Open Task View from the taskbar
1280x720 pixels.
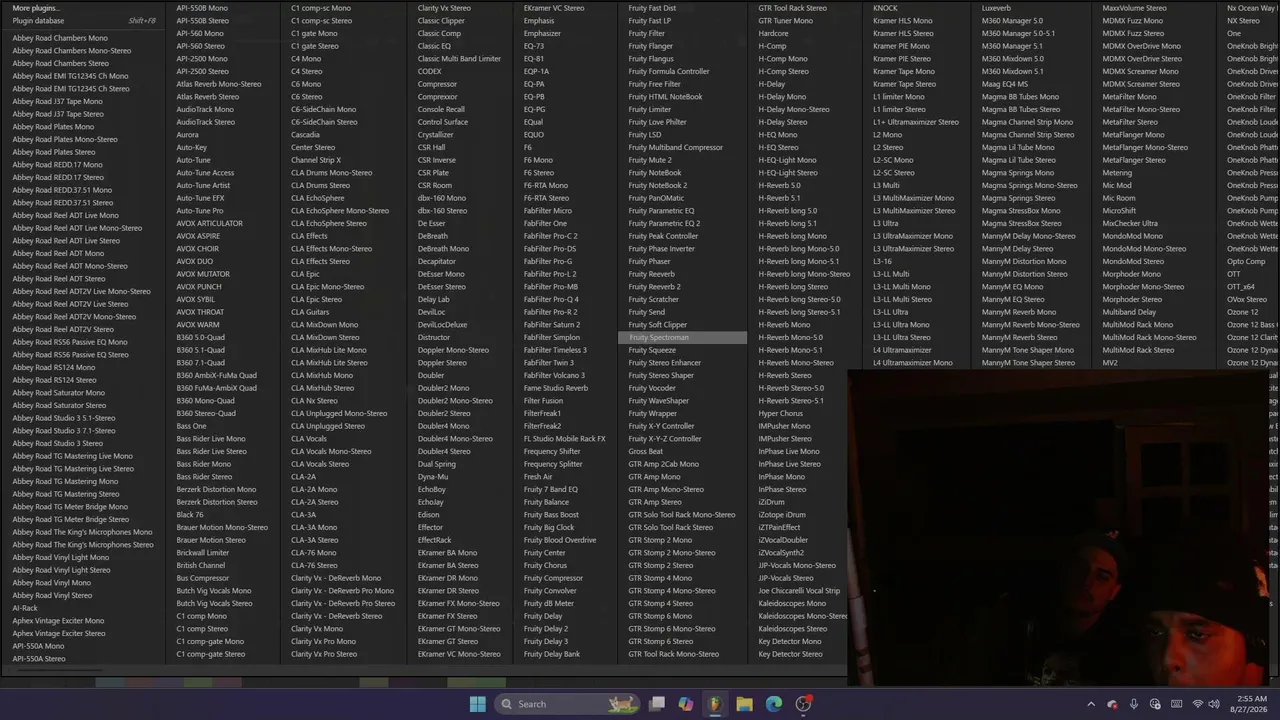(657, 704)
